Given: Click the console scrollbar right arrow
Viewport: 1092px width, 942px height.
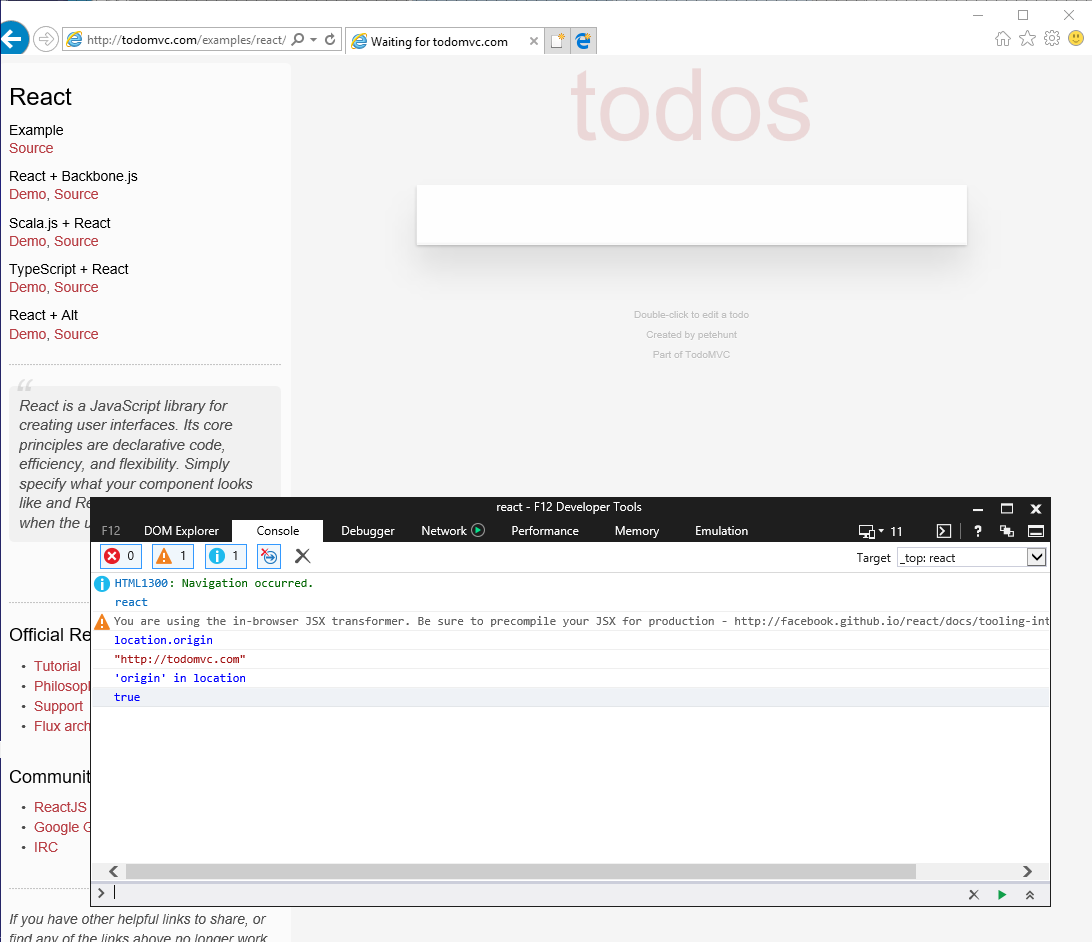Looking at the screenshot, I should point(1027,872).
